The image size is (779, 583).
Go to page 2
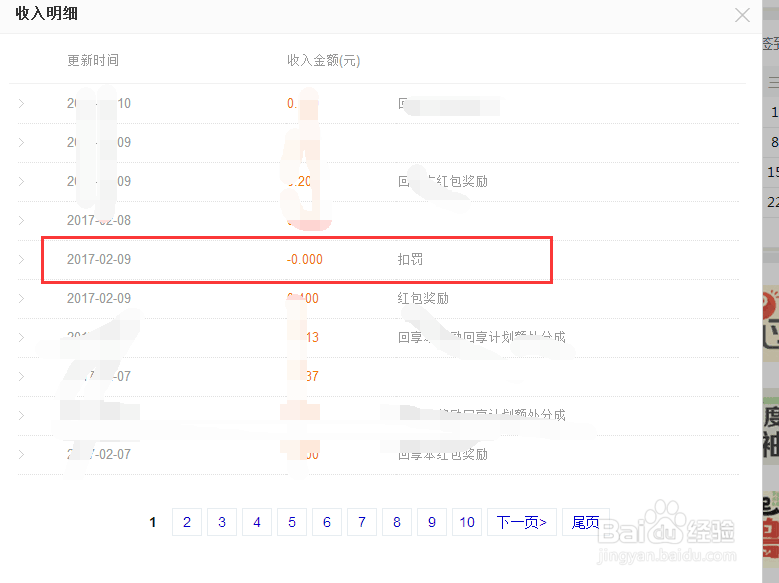187,522
